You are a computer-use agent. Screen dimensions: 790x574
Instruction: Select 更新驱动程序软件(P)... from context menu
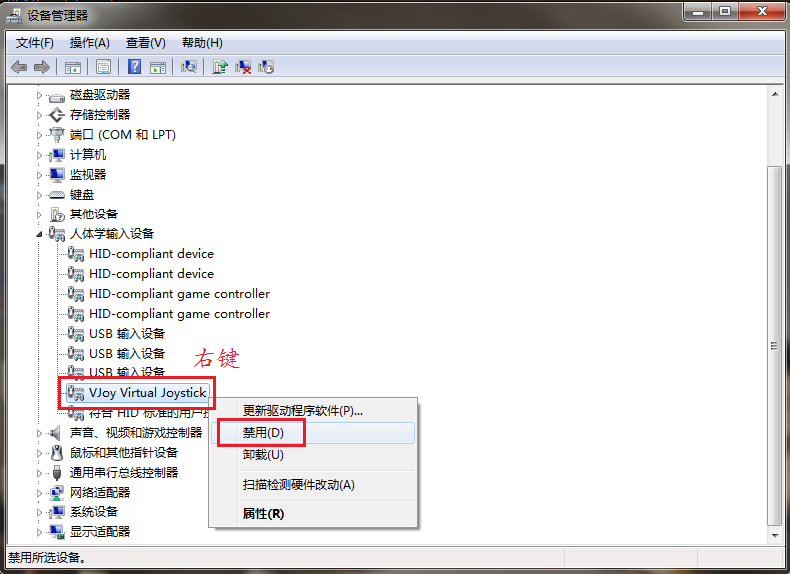[x=302, y=410]
